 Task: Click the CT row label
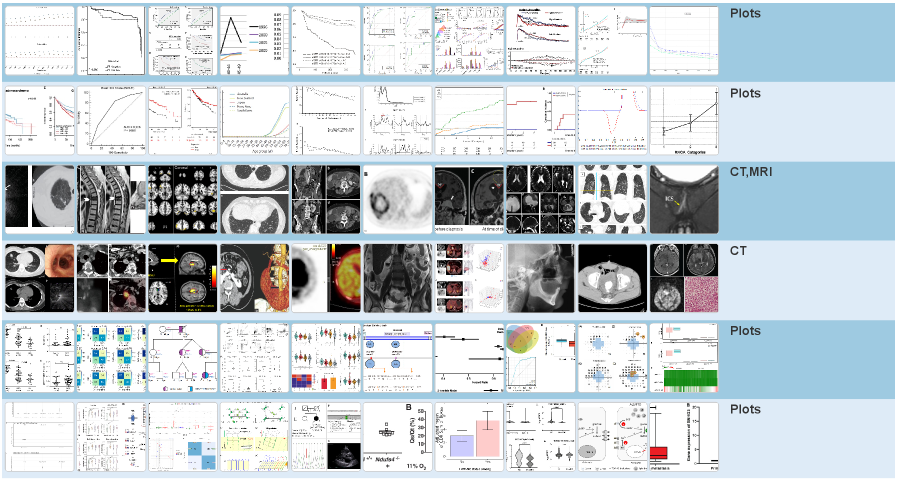click(739, 251)
